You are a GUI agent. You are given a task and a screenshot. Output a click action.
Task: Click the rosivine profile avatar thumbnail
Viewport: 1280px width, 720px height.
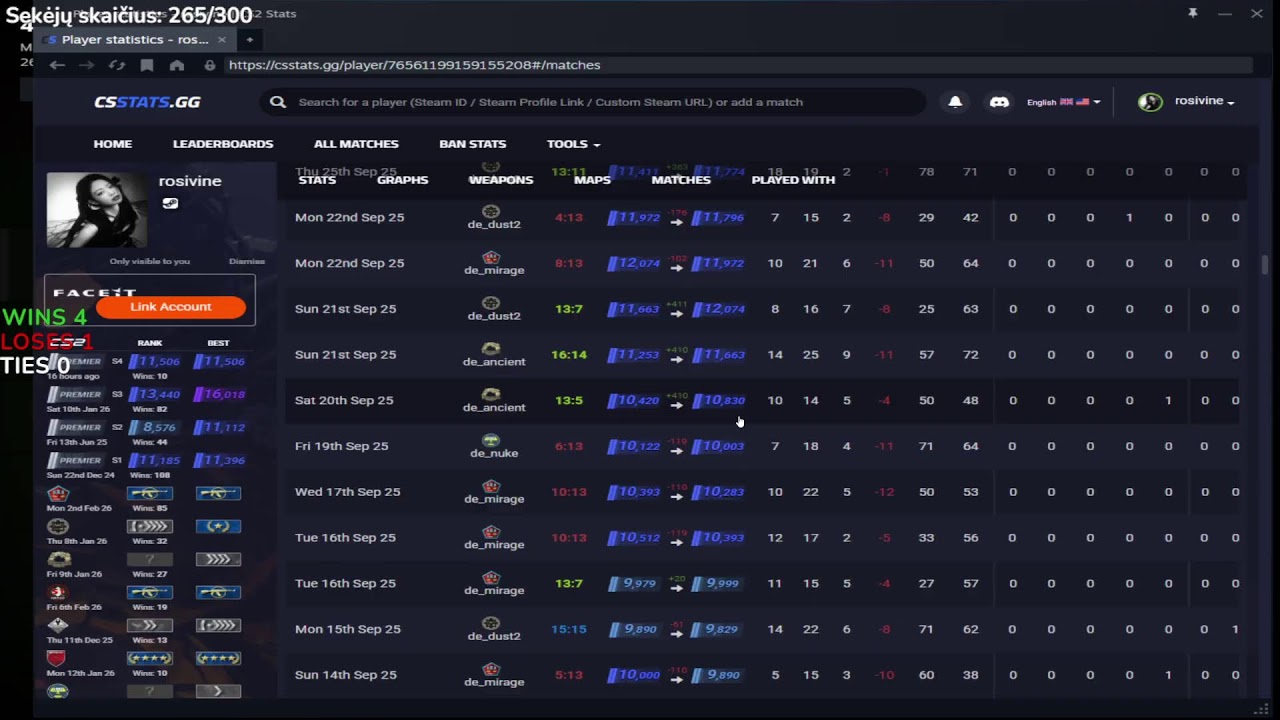pos(97,210)
